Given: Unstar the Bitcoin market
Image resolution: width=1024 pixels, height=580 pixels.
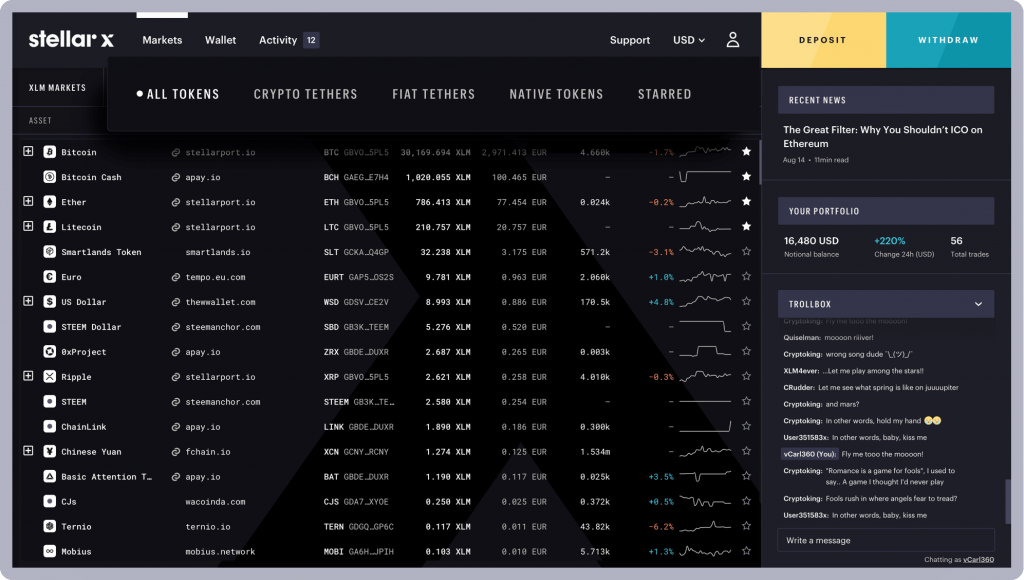Looking at the screenshot, I should [x=746, y=152].
